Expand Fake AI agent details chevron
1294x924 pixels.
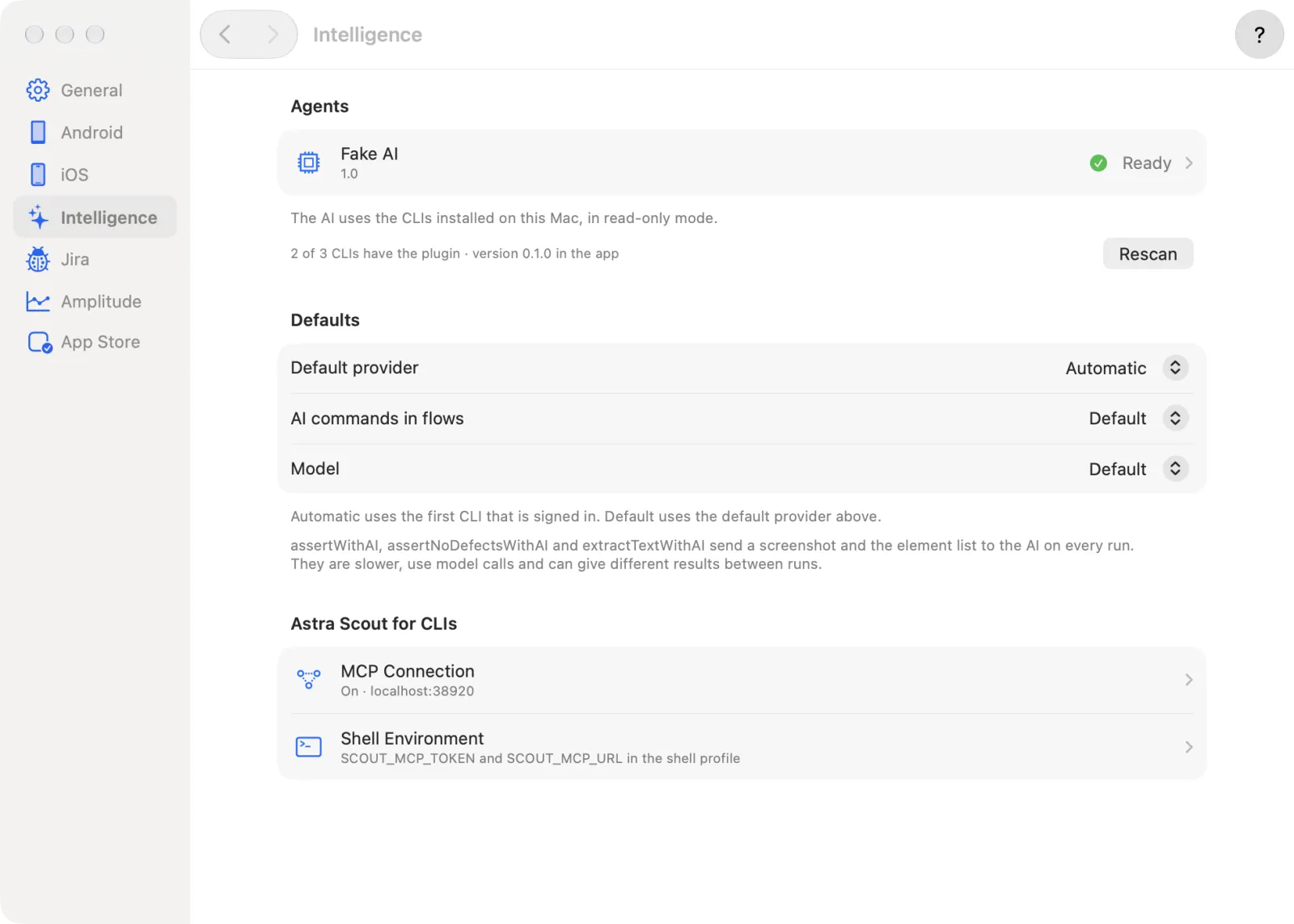point(1189,163)
